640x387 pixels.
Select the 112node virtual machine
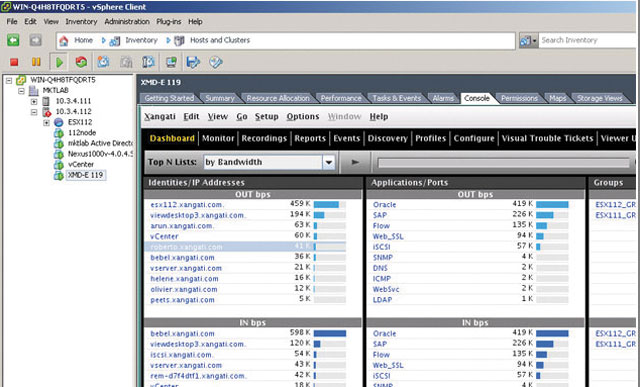tap(82, 133)
